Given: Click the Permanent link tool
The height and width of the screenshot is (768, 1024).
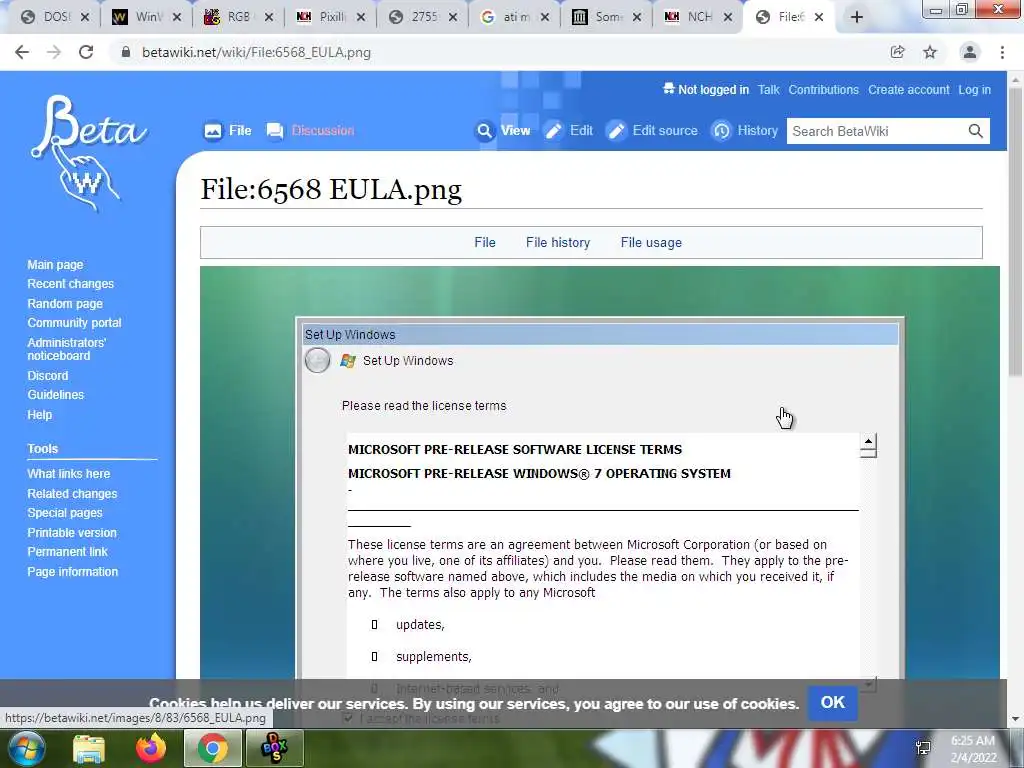Looking at the screenshot, I should 67,551.
